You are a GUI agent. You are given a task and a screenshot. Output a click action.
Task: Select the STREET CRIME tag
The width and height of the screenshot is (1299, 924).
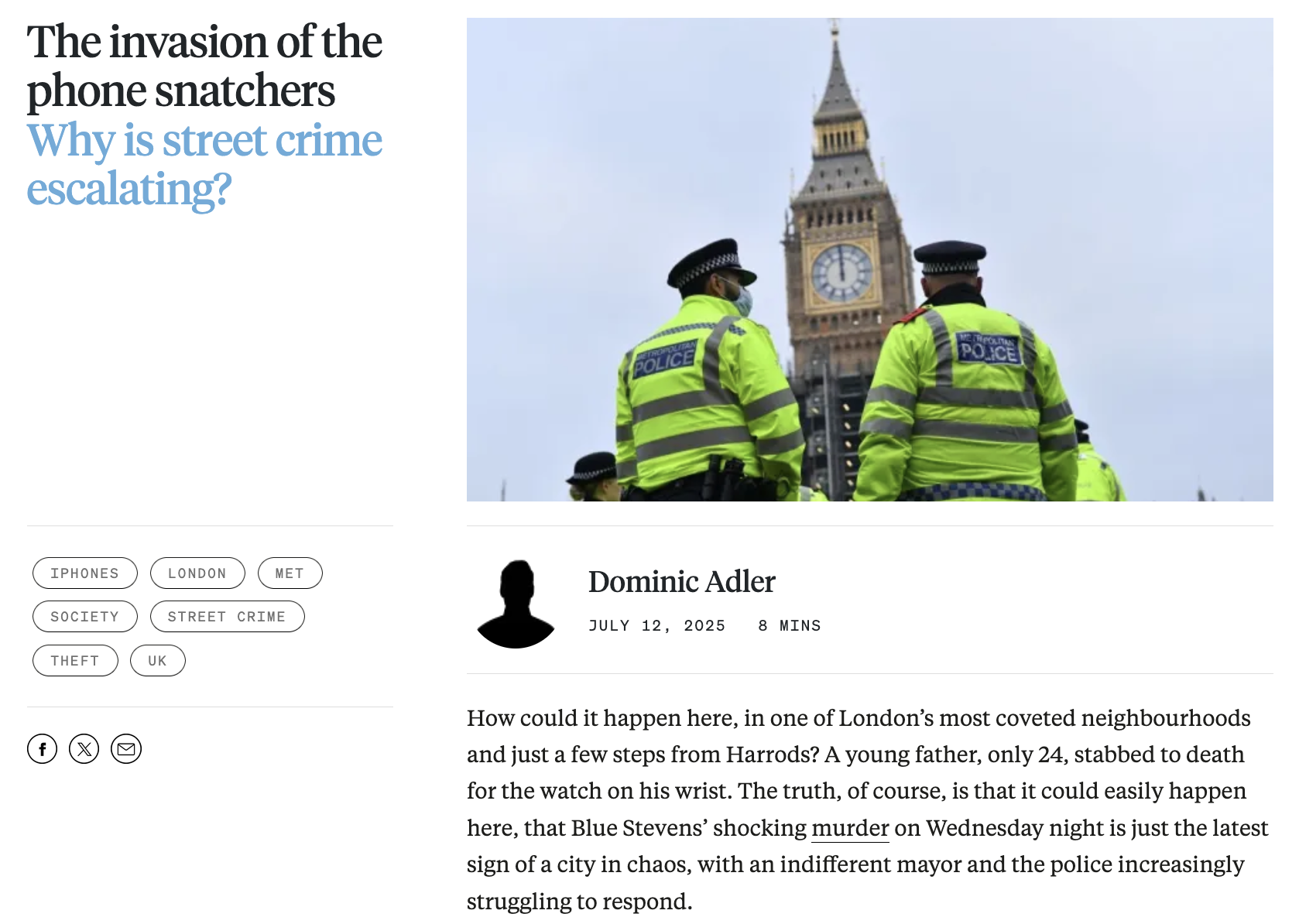(227, 616)
